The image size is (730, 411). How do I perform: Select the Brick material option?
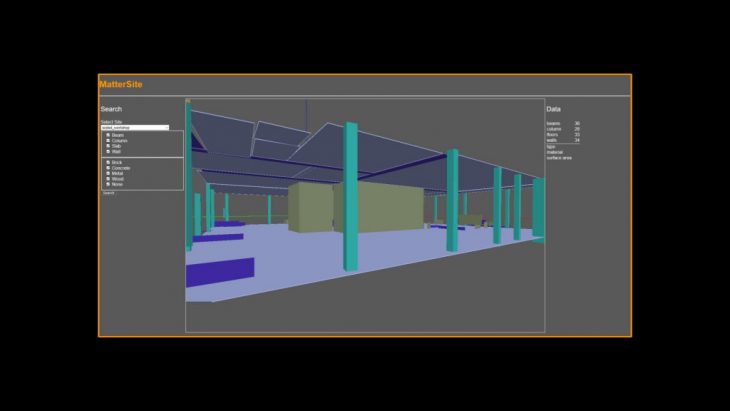(x=108, y=162)
